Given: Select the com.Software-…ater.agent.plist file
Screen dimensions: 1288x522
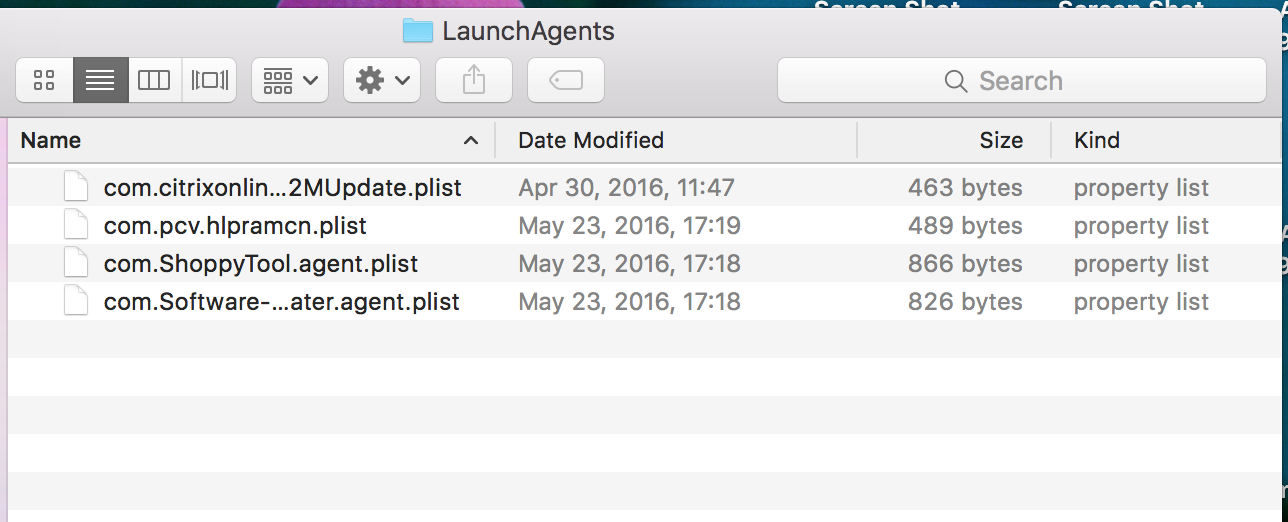Looking at the screenshot, I should [x=281, y=302].
